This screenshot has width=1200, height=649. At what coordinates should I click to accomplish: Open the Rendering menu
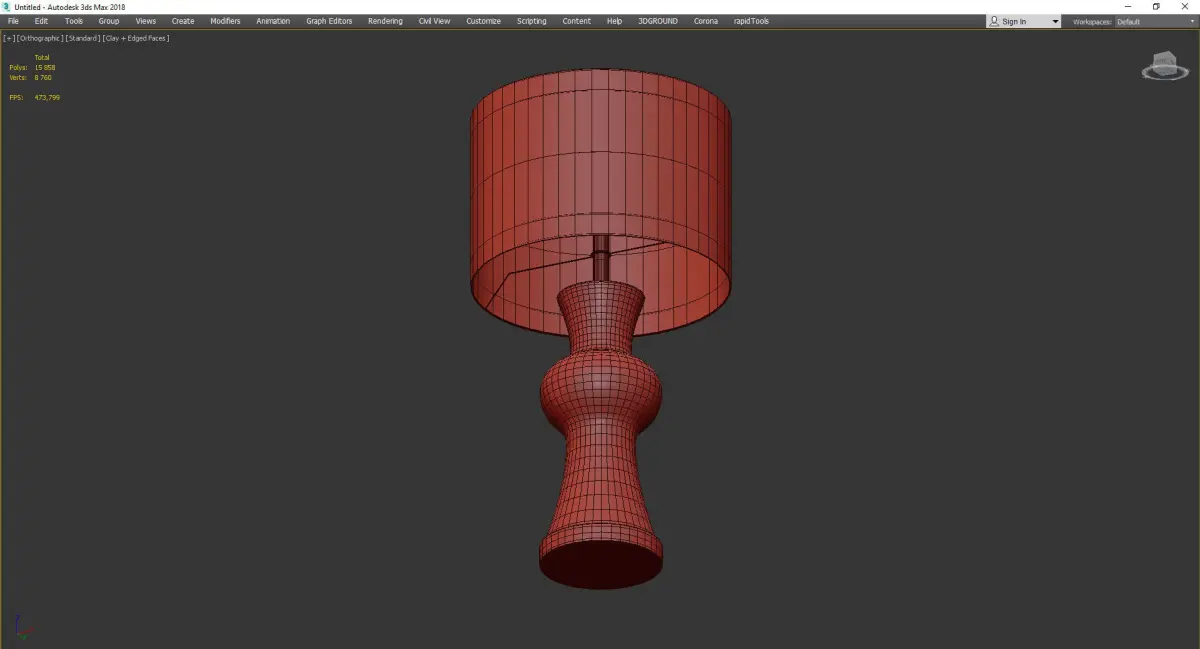point(385,21)
